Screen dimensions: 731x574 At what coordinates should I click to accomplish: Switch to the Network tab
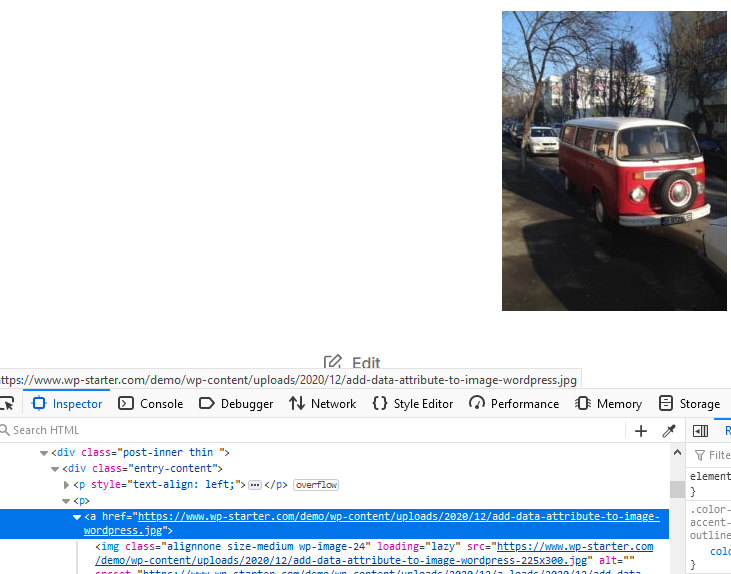tap(323, 403)
